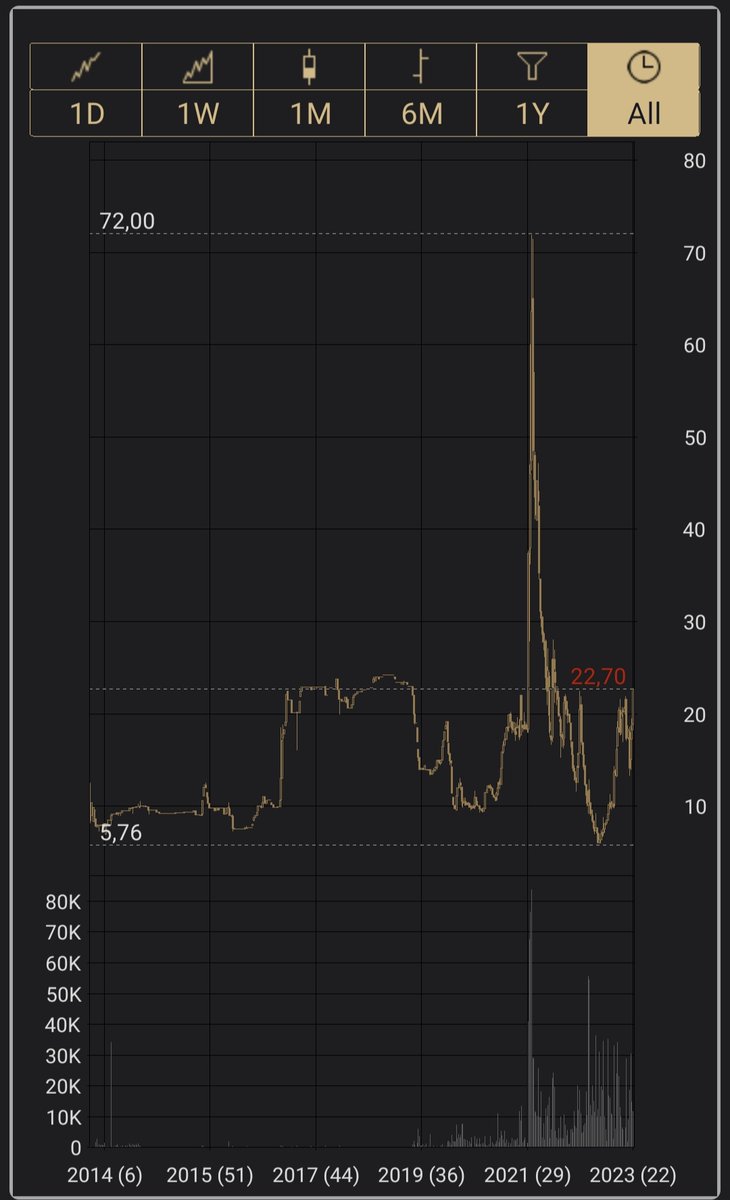Image resolution: width=730 pixels, height=1200 pixels.
Task: Switch to the 1W range
Action: point(197,113)
